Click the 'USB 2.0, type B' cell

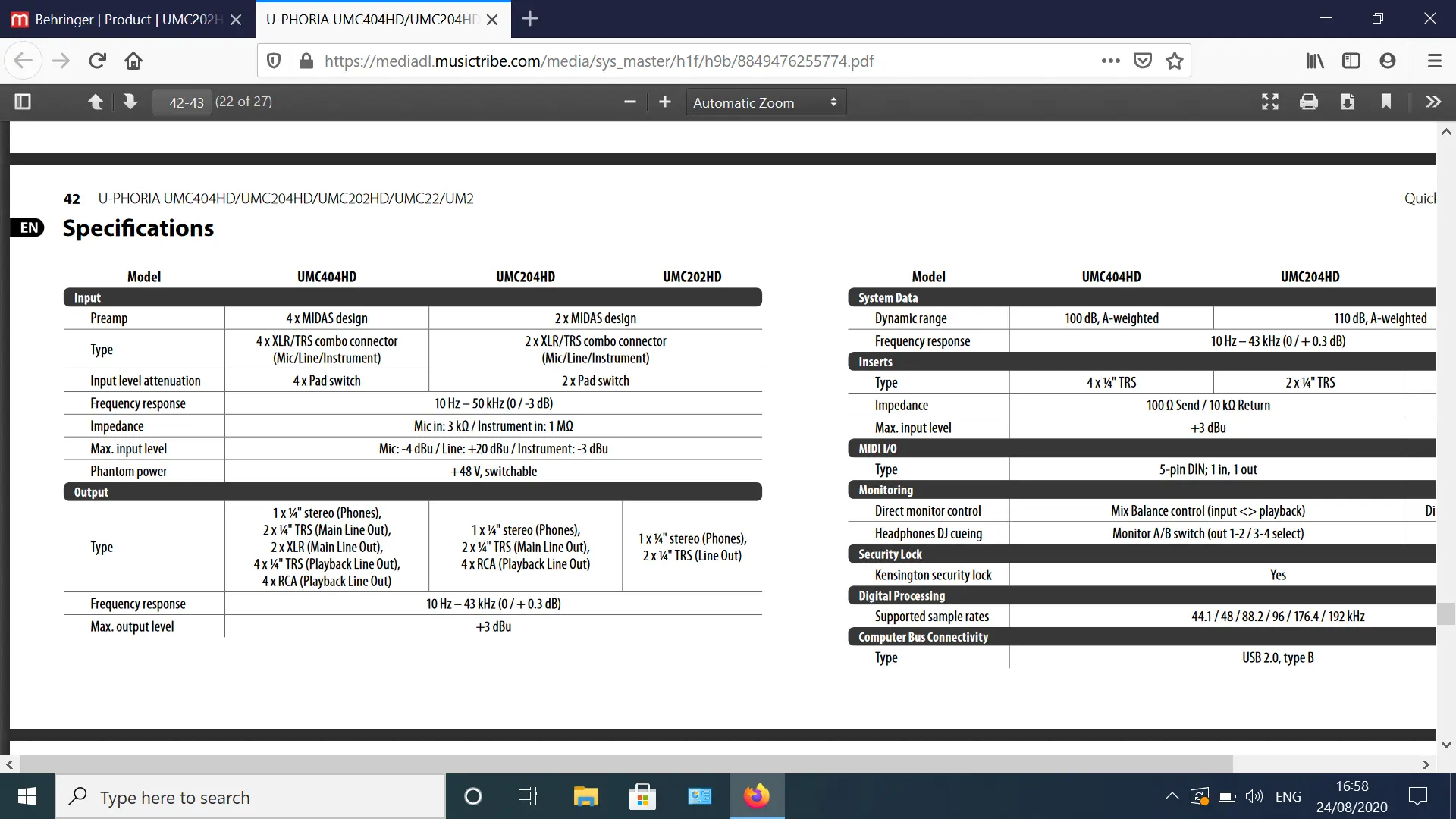1278,658
